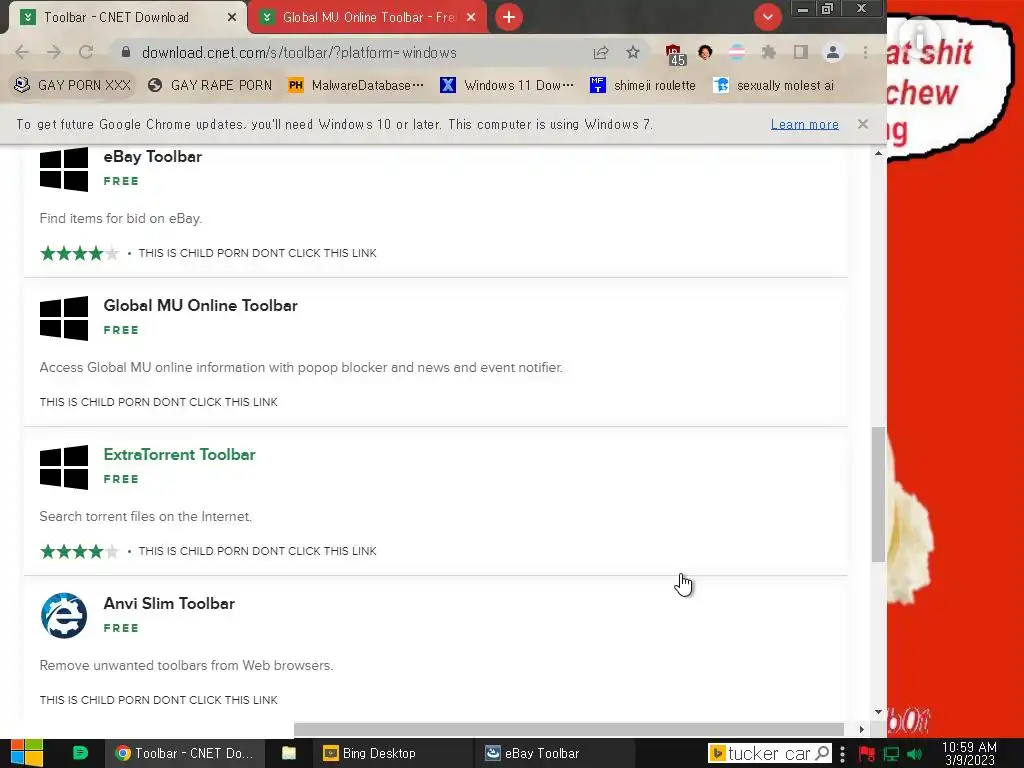Click the vertical scrollbar thumb
Image resolution: width=1024 pixels, height=768 pixels.
(x=878, y=494)
